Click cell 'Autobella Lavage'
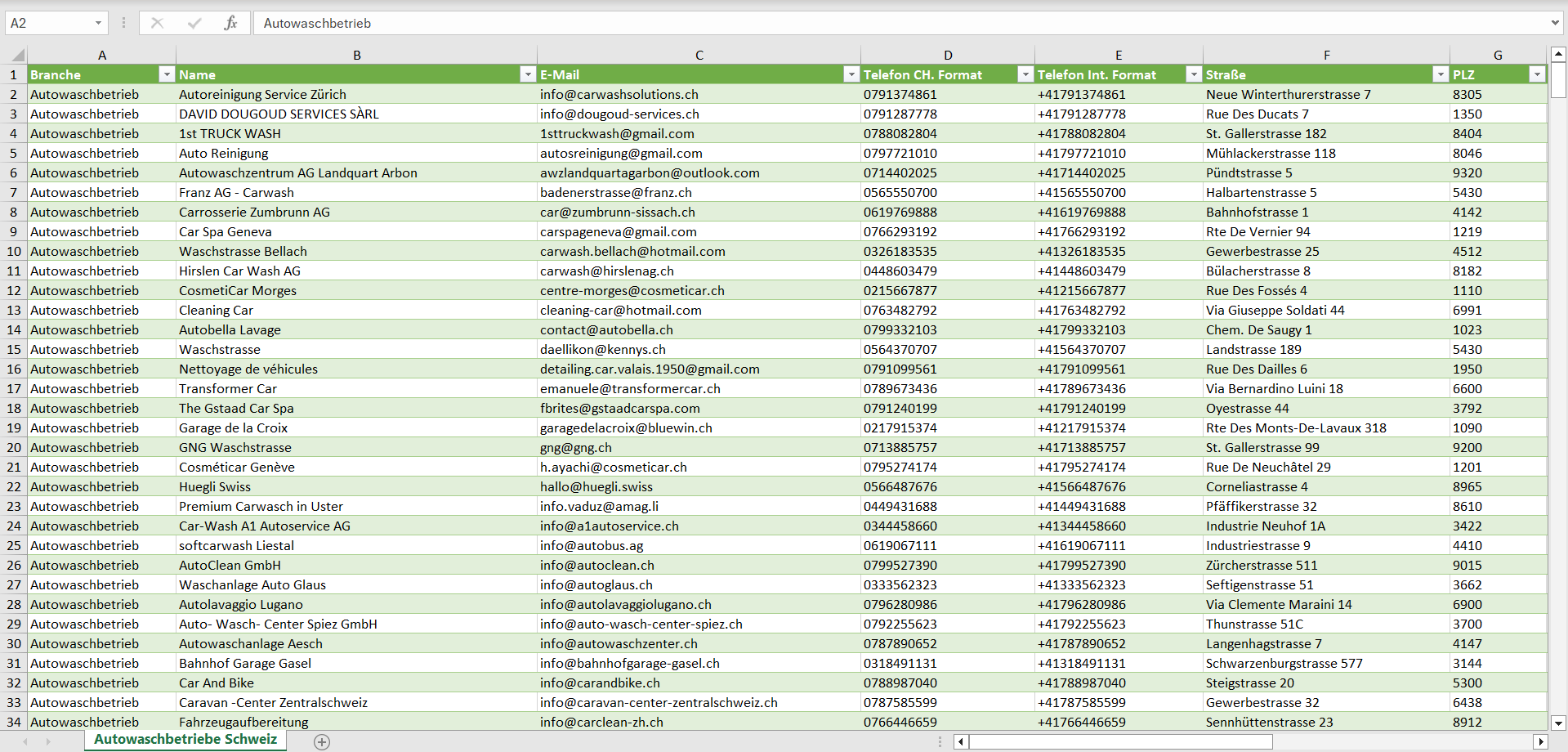This screenshot has height=752, width=1568. (x=356, y=329)
